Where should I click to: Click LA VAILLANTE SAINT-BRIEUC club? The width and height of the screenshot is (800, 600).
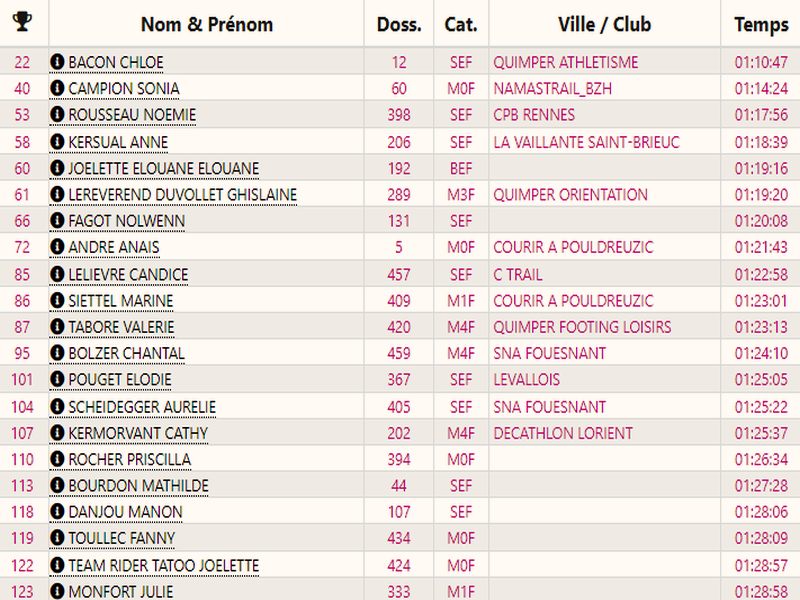pos(585,142)
